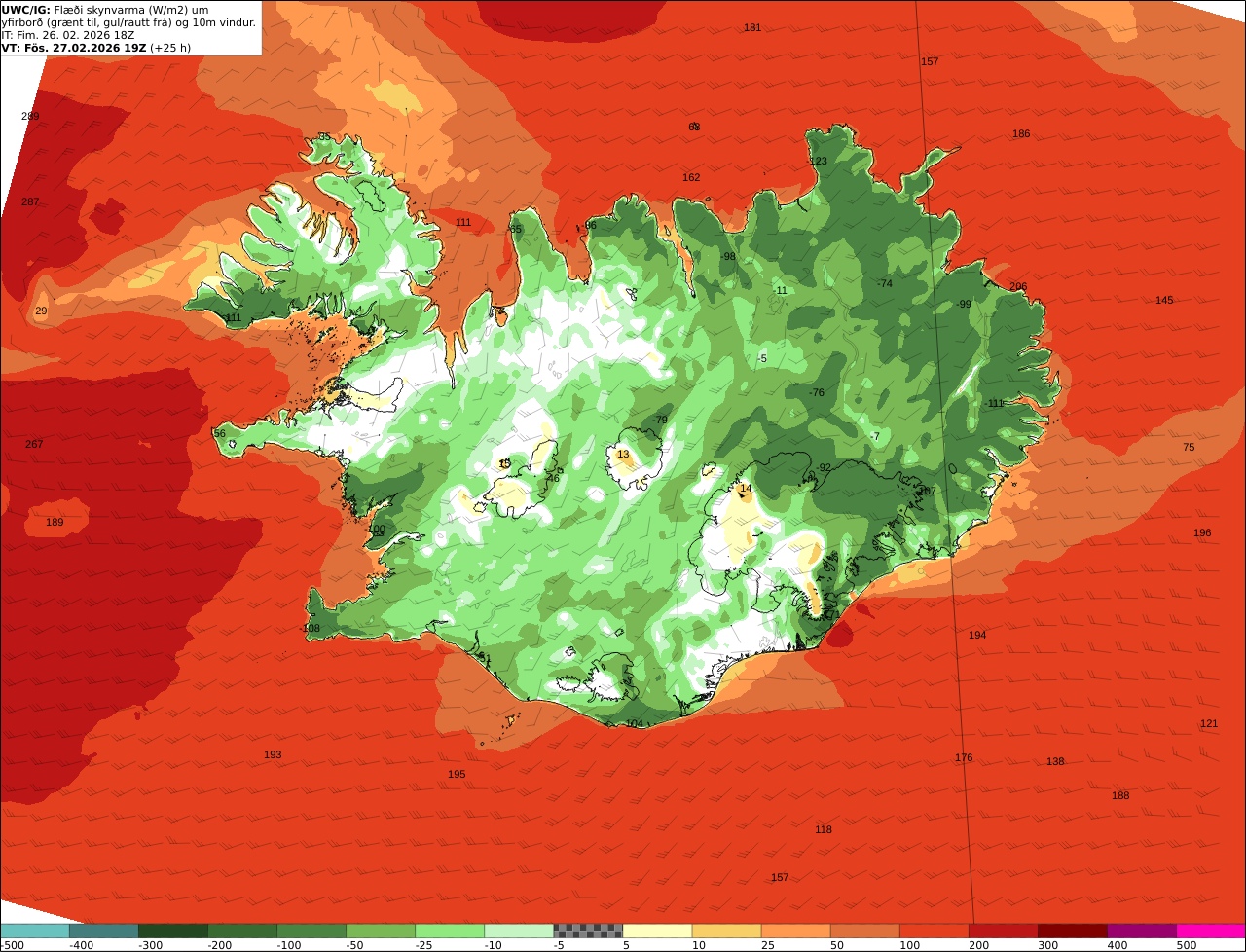Screen dimensions: 1246x952
Task: Click the 181 value at the top
Action: (x=752, y=27)
